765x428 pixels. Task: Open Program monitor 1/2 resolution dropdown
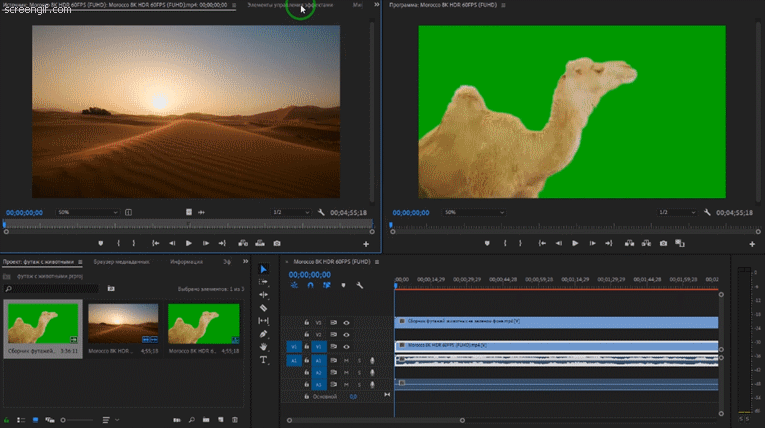click(x=677, y=212)
